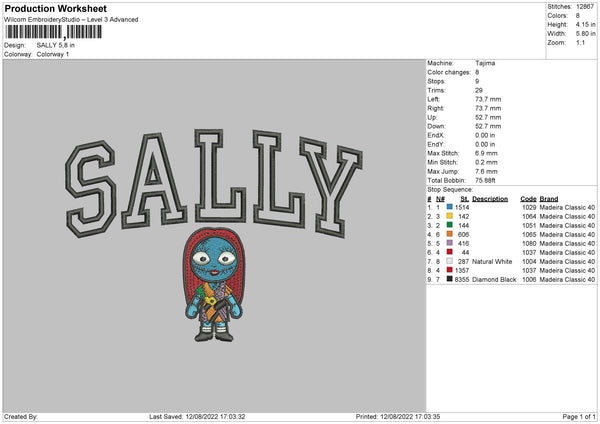This screenshot has width=600, height=424.
Task: Click the thread code '1004'
Action: pos(529,261)
